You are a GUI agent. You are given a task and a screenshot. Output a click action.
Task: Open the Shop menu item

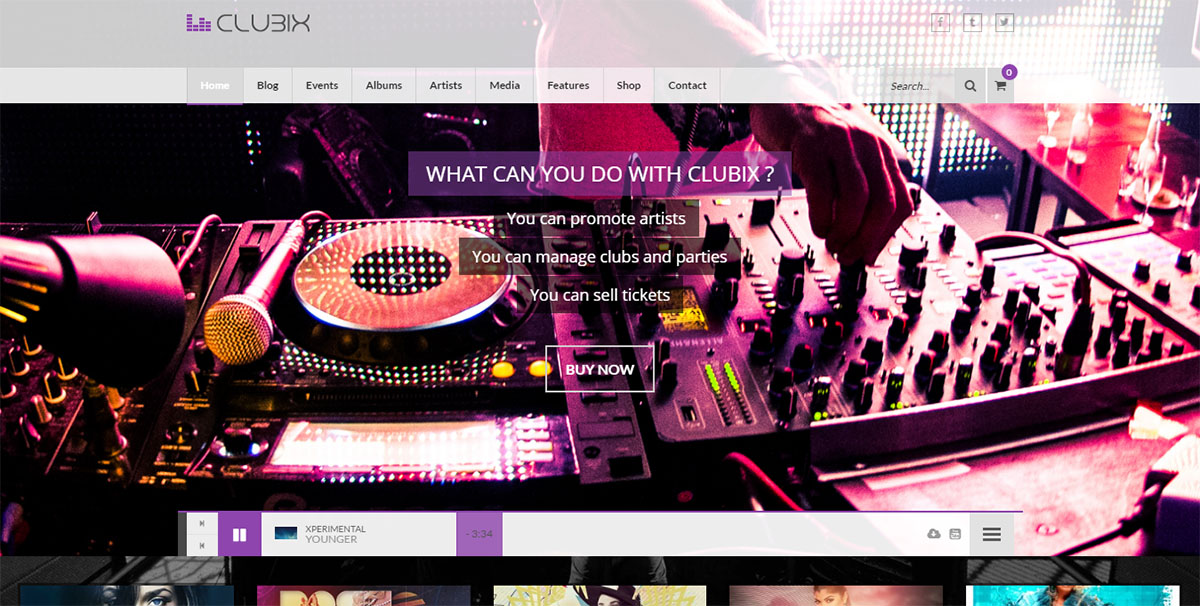[x=629, y=86]
